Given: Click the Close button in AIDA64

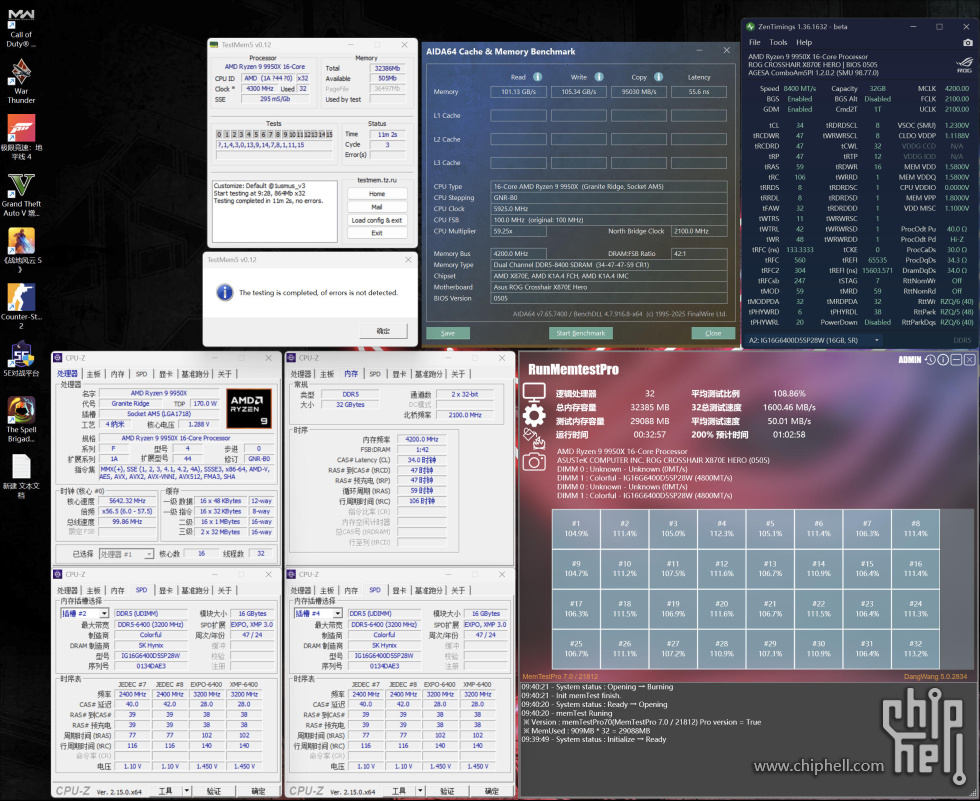Looking at the screenshot, I should [x=713, y=334].
